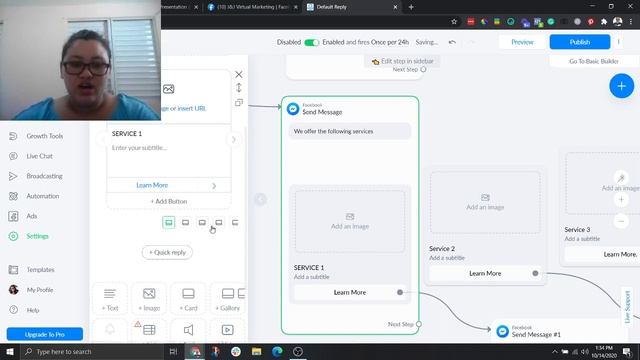
Task: Click the Settings gear icon
Action: coord(13,236)
